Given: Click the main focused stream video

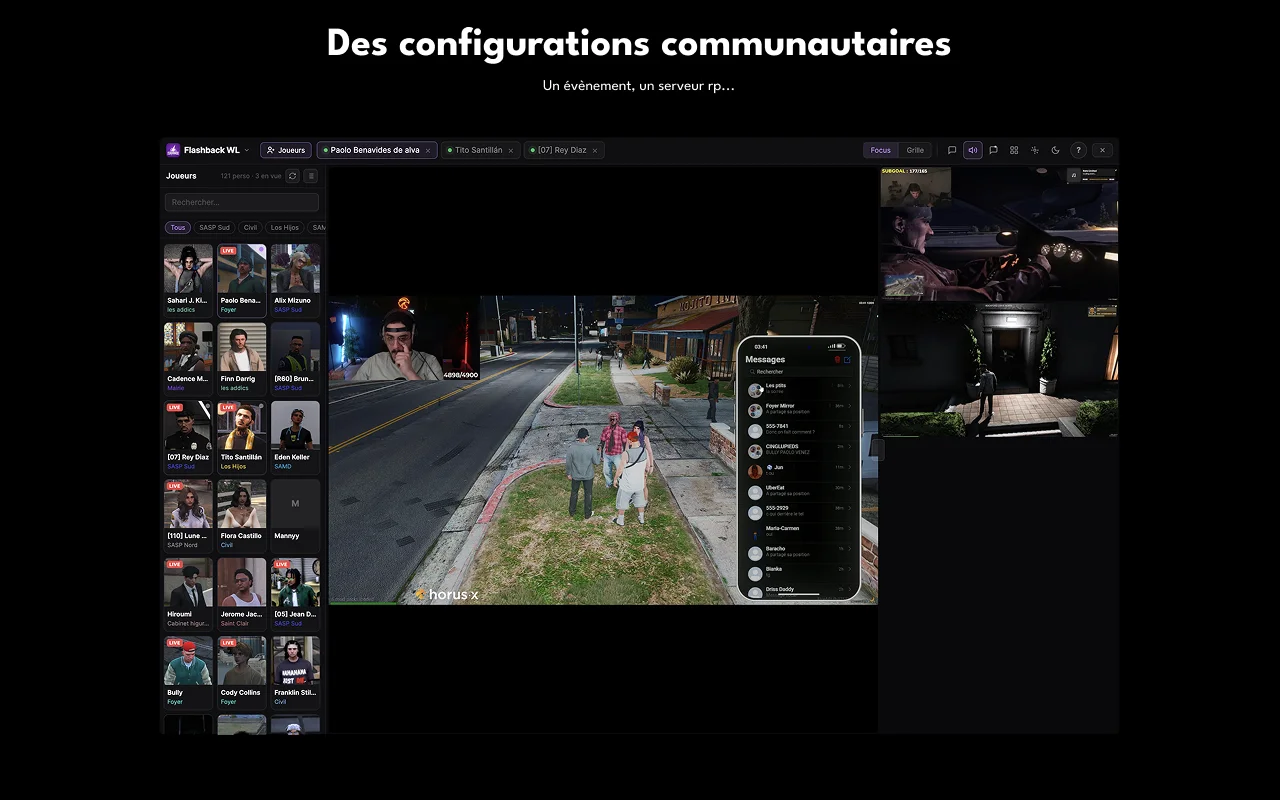Looking at the screenshot, I should pyautogui.click(x=603, y=450).
